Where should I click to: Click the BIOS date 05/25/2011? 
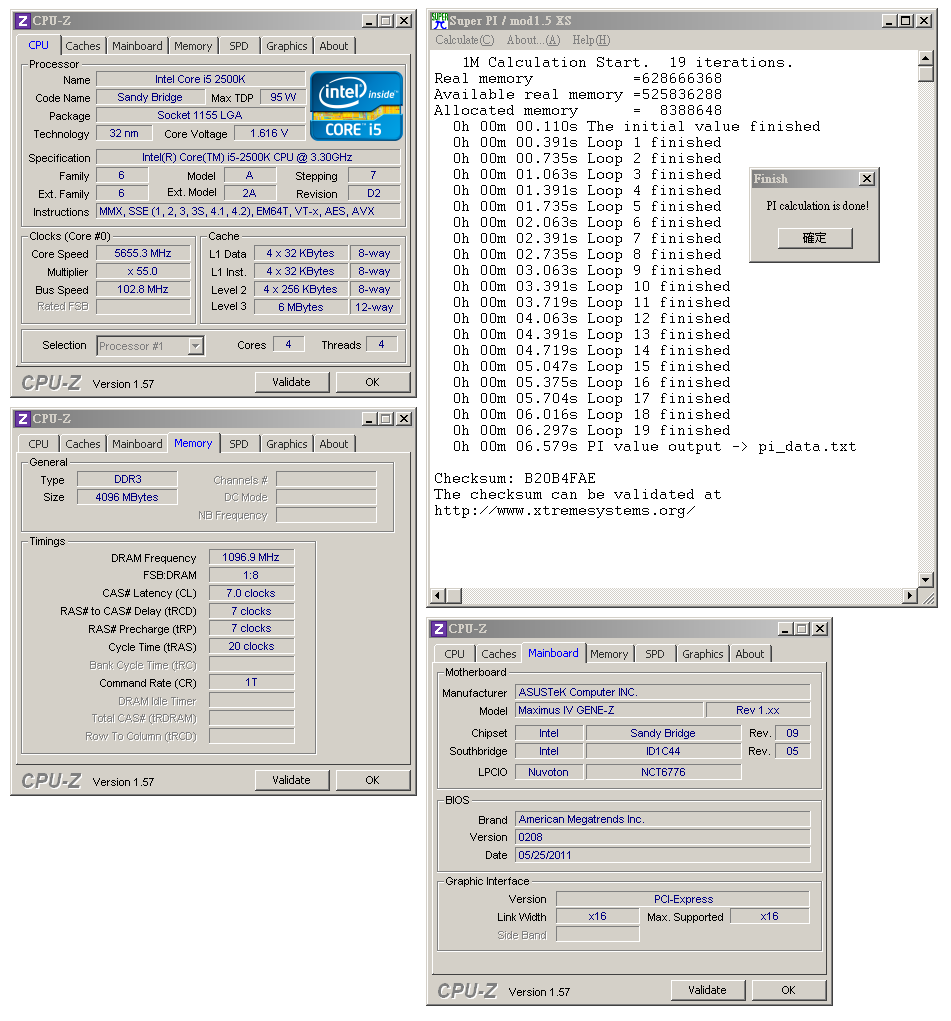[662, 855]
